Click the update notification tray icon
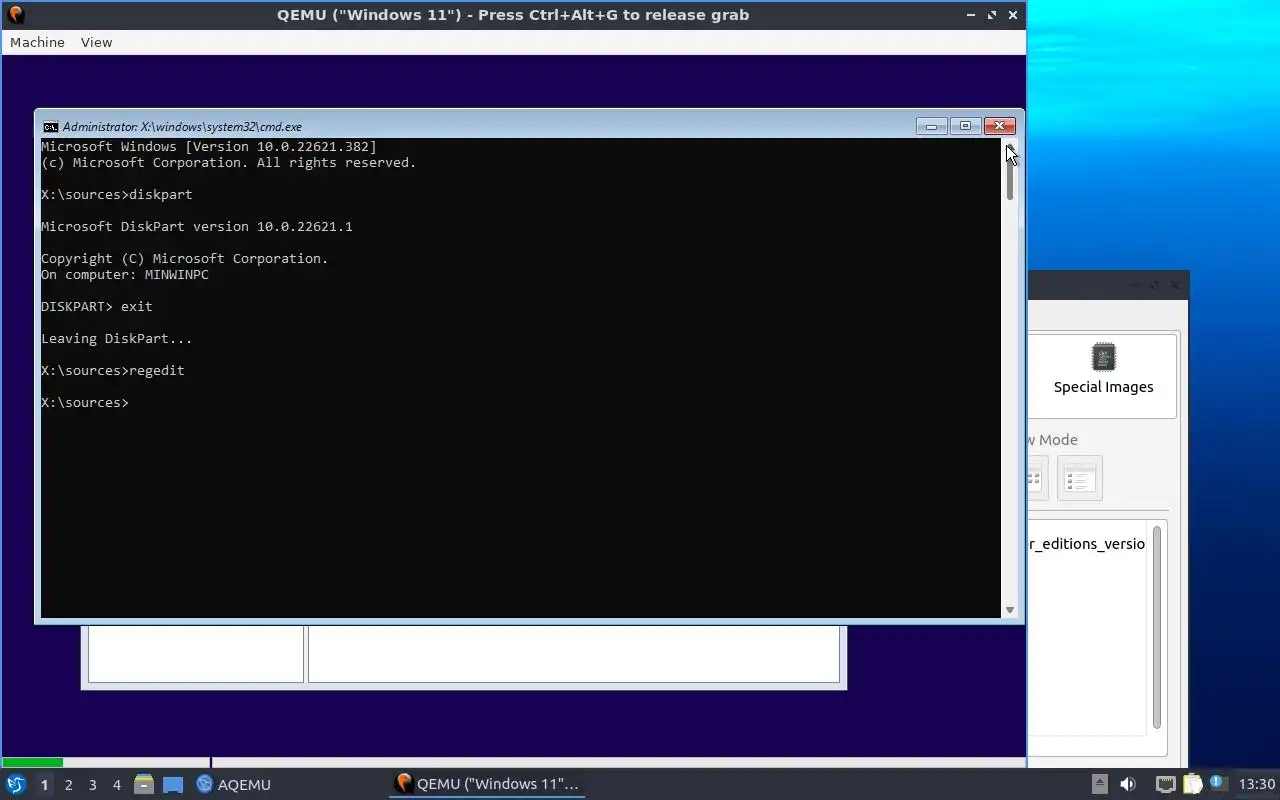The height and width of the screenshot is (800, 1280). (x=1218, y=783)
